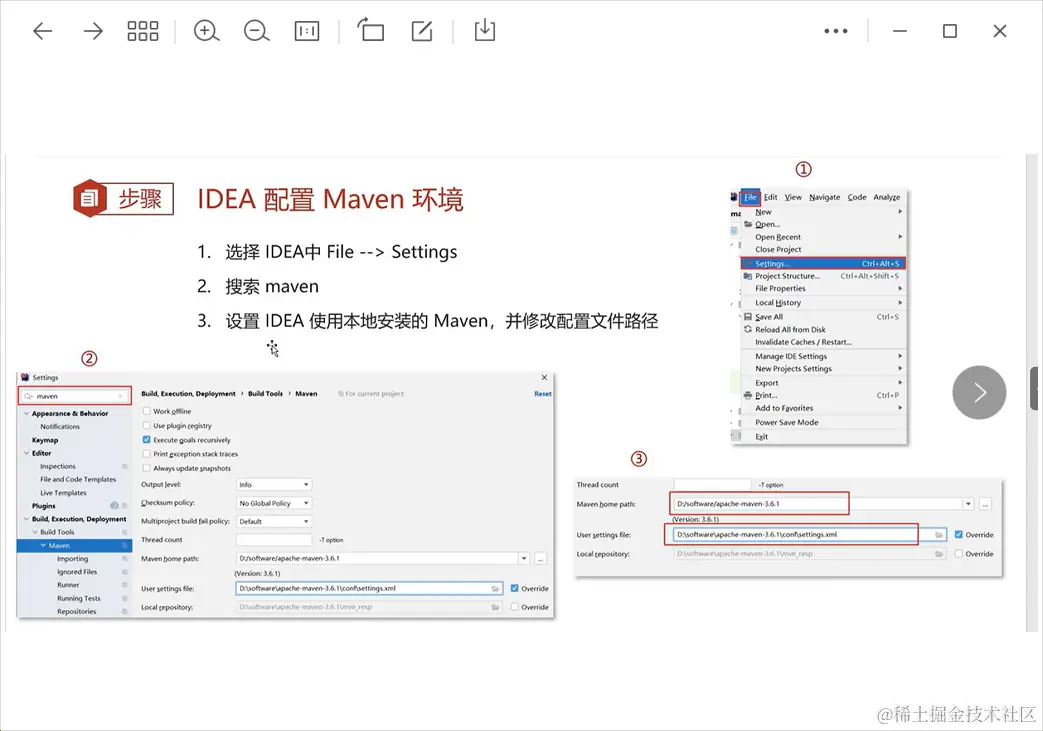Collapse the Editor tree node
The height and width of the screenshot is (731, 1043).
point(26,453)
